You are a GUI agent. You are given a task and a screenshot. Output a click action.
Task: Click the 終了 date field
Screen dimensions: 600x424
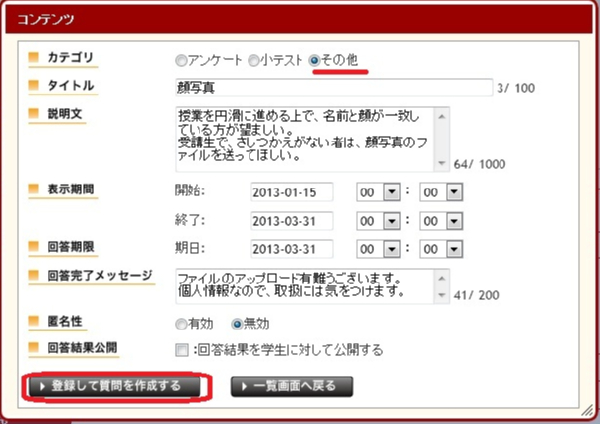pyautogui.click(x=291, y=220)
